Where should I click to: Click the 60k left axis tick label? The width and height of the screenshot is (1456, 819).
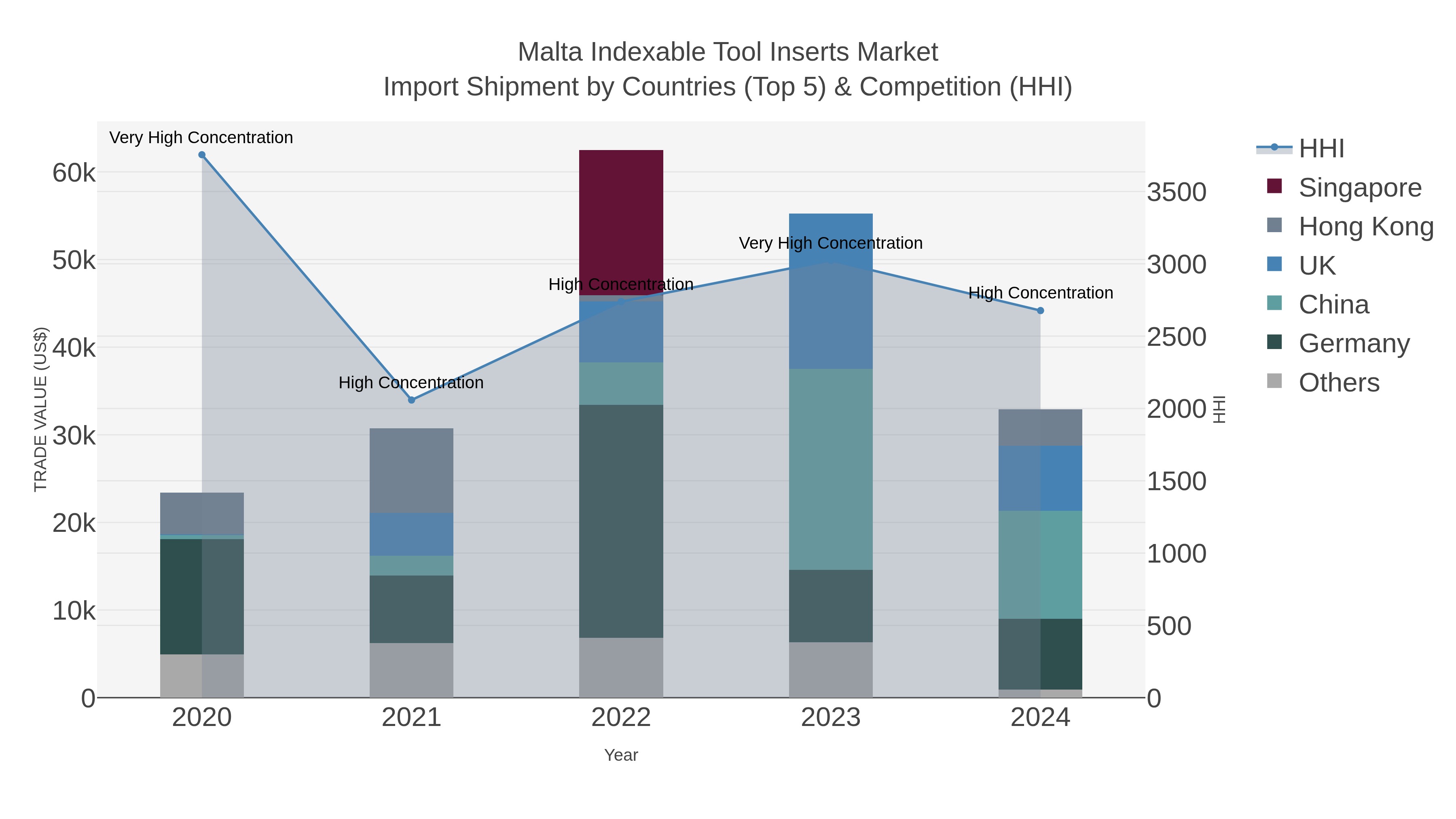(x=74, y=173)
